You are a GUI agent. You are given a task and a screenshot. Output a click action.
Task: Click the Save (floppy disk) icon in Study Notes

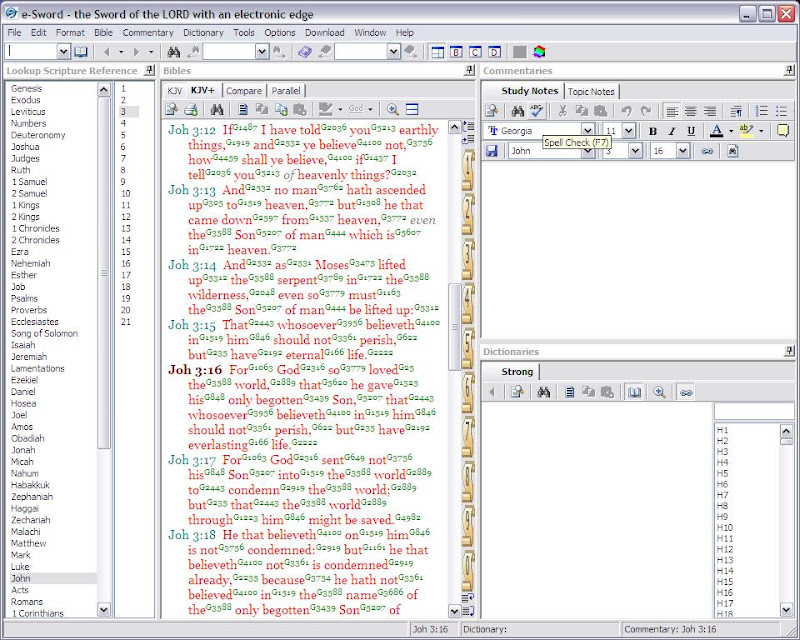[492, 151]
